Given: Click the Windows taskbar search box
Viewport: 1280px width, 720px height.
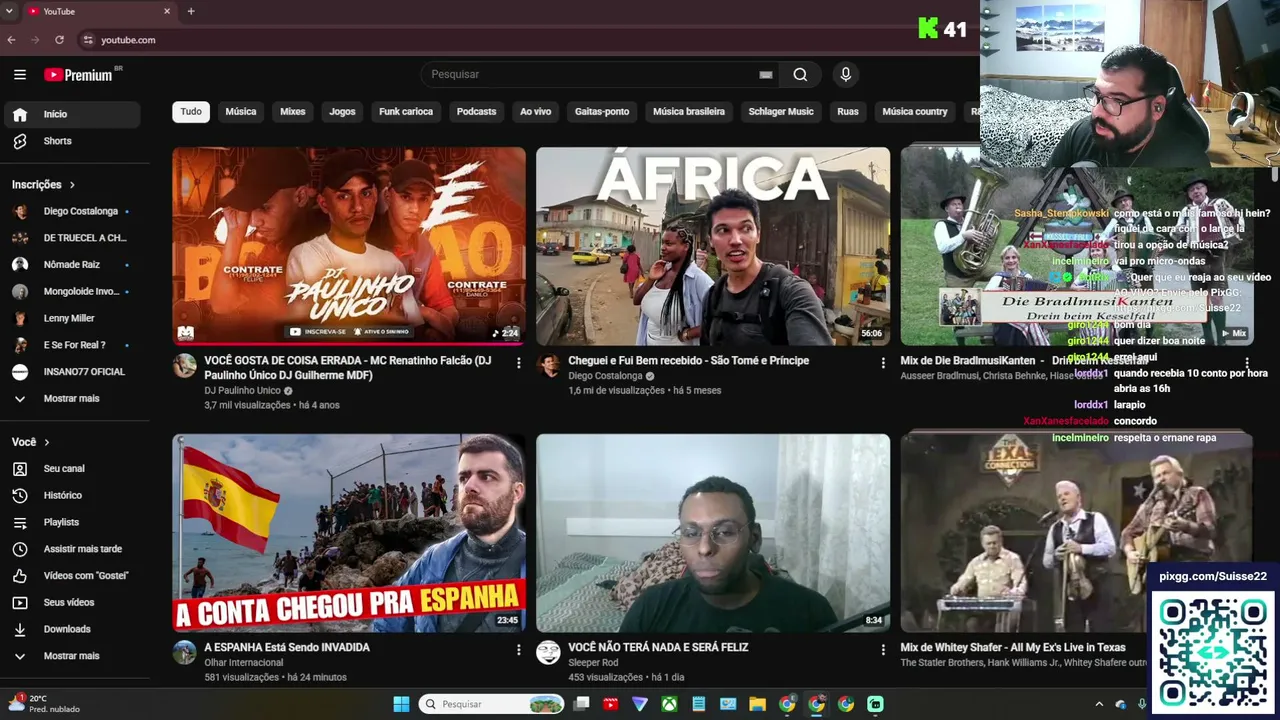Looking at the screenshot, I should click(492, 704).
